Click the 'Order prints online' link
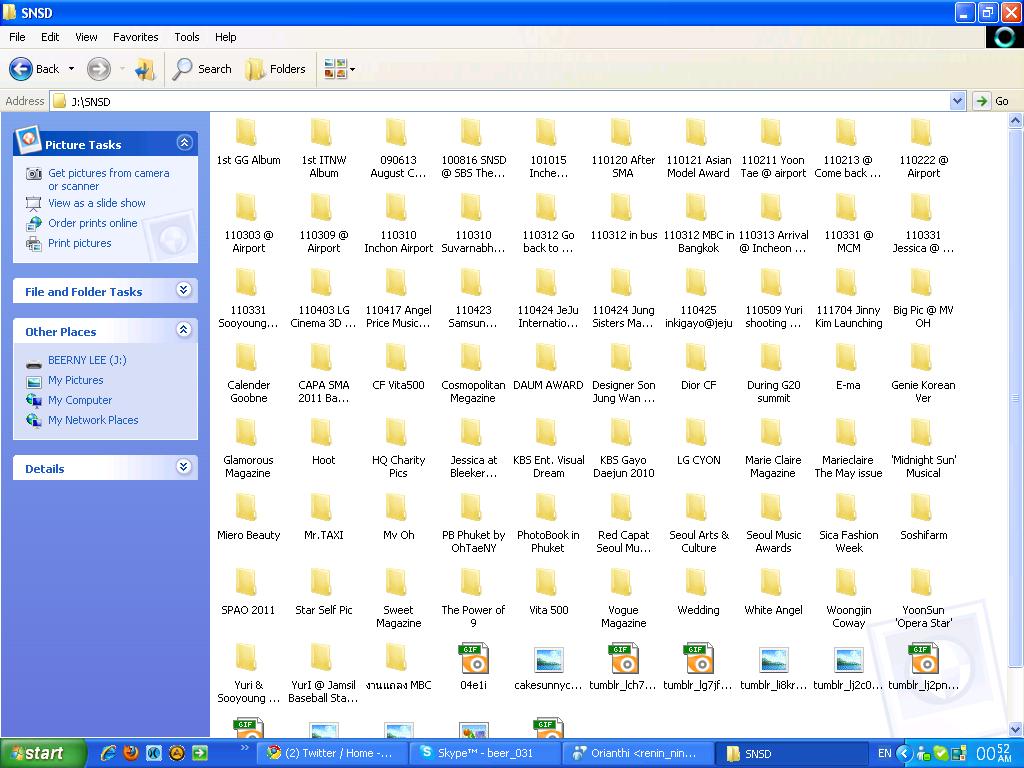This screenshot has width=1024, height=768. 92,223
